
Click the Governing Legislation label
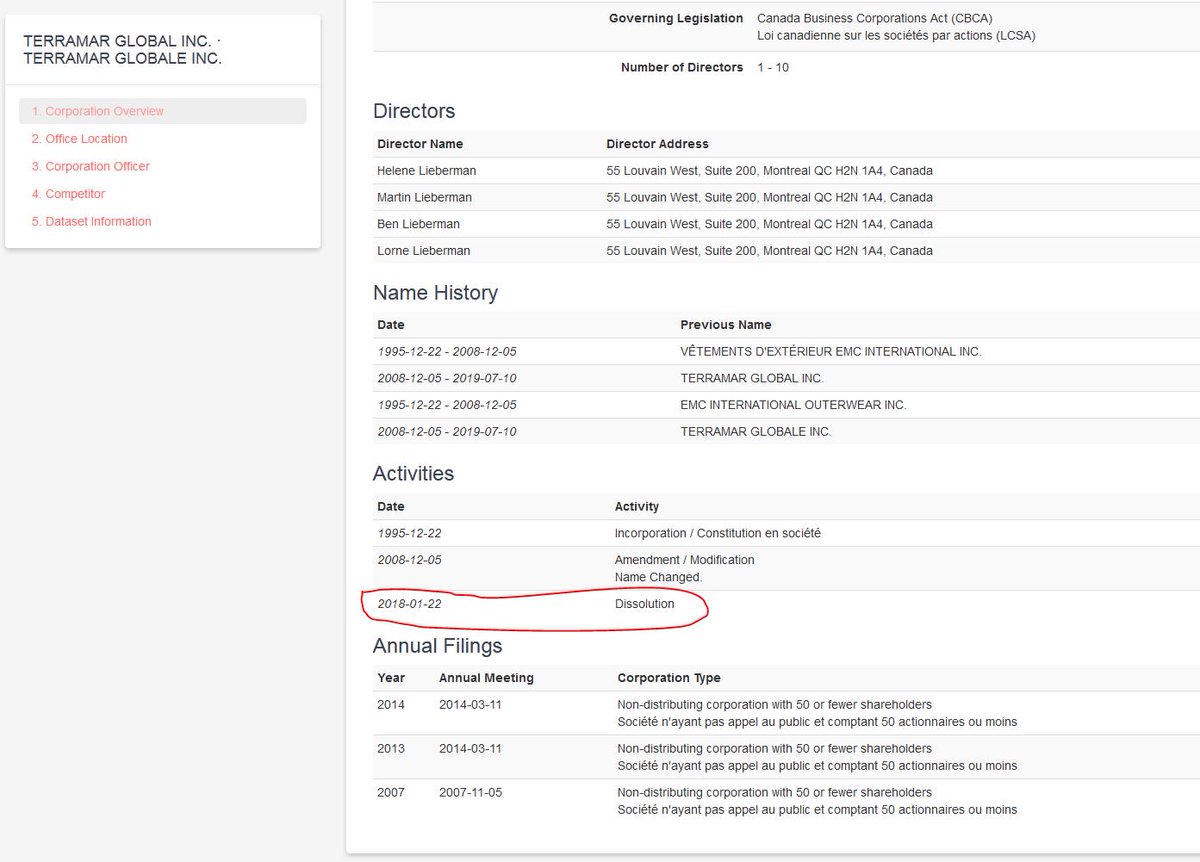click(x=676, y=18)
